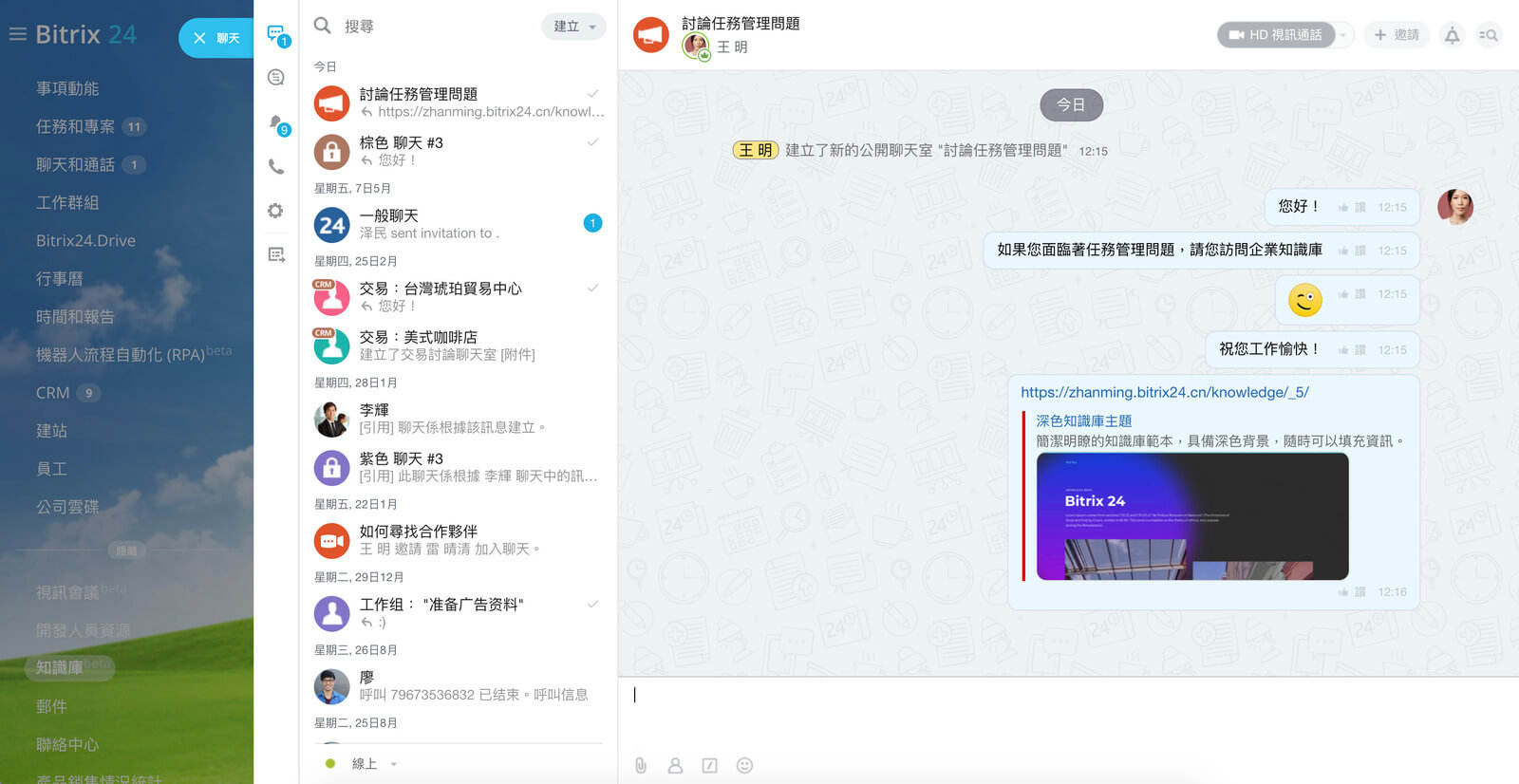1519x784 pixels.
Task: Click the 24 avatar of 一般聊天
Action: (x=331, y=225)
